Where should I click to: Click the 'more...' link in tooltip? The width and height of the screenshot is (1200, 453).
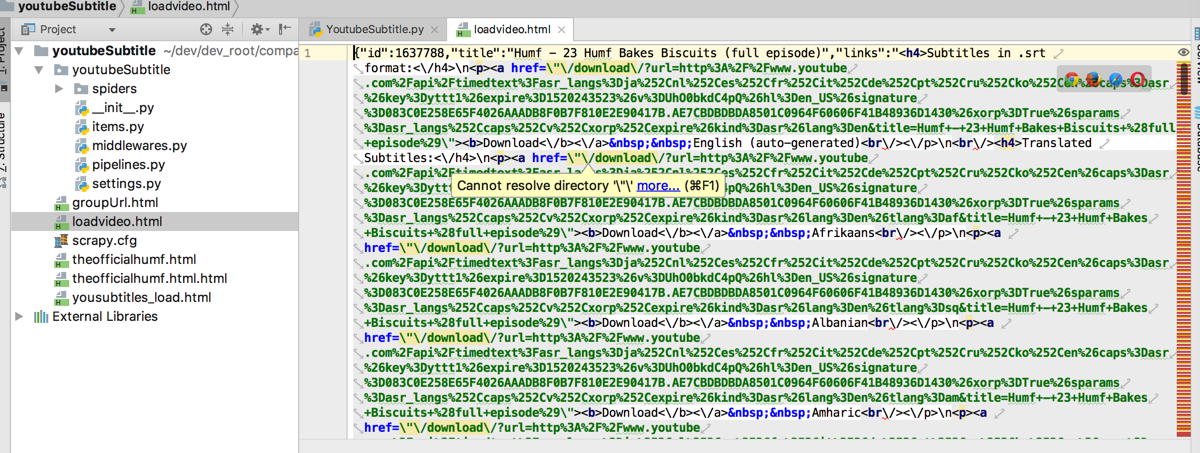point(658,186)
